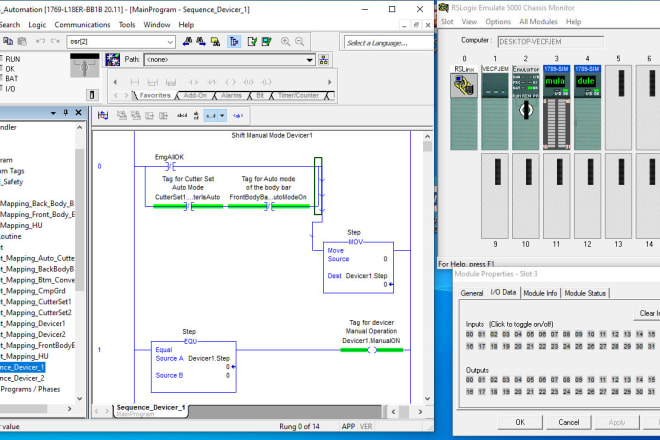Toggle input bit 05 in Module Properties

[x=530, y=334]
